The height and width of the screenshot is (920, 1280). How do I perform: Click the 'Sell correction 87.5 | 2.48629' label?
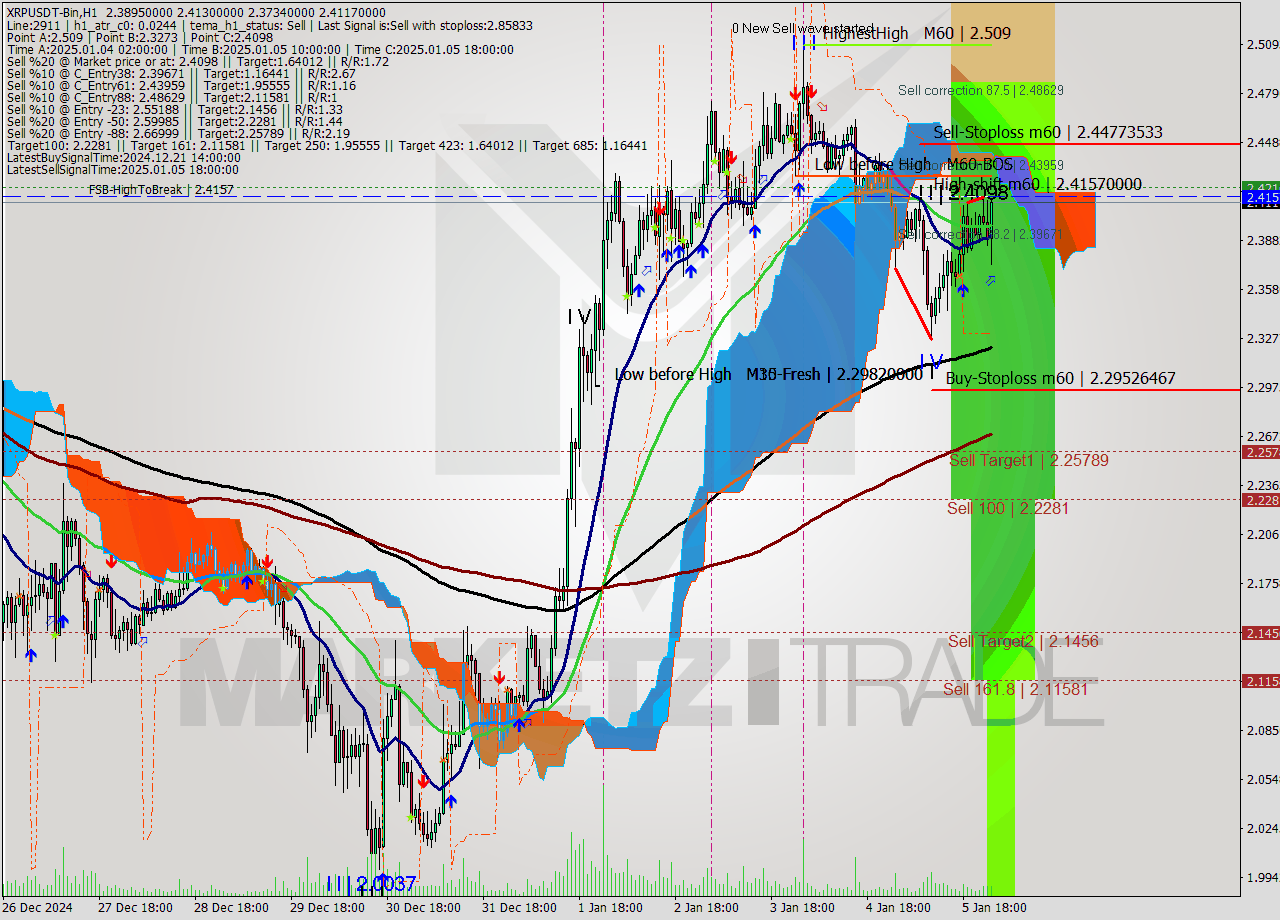coord(980,90)
